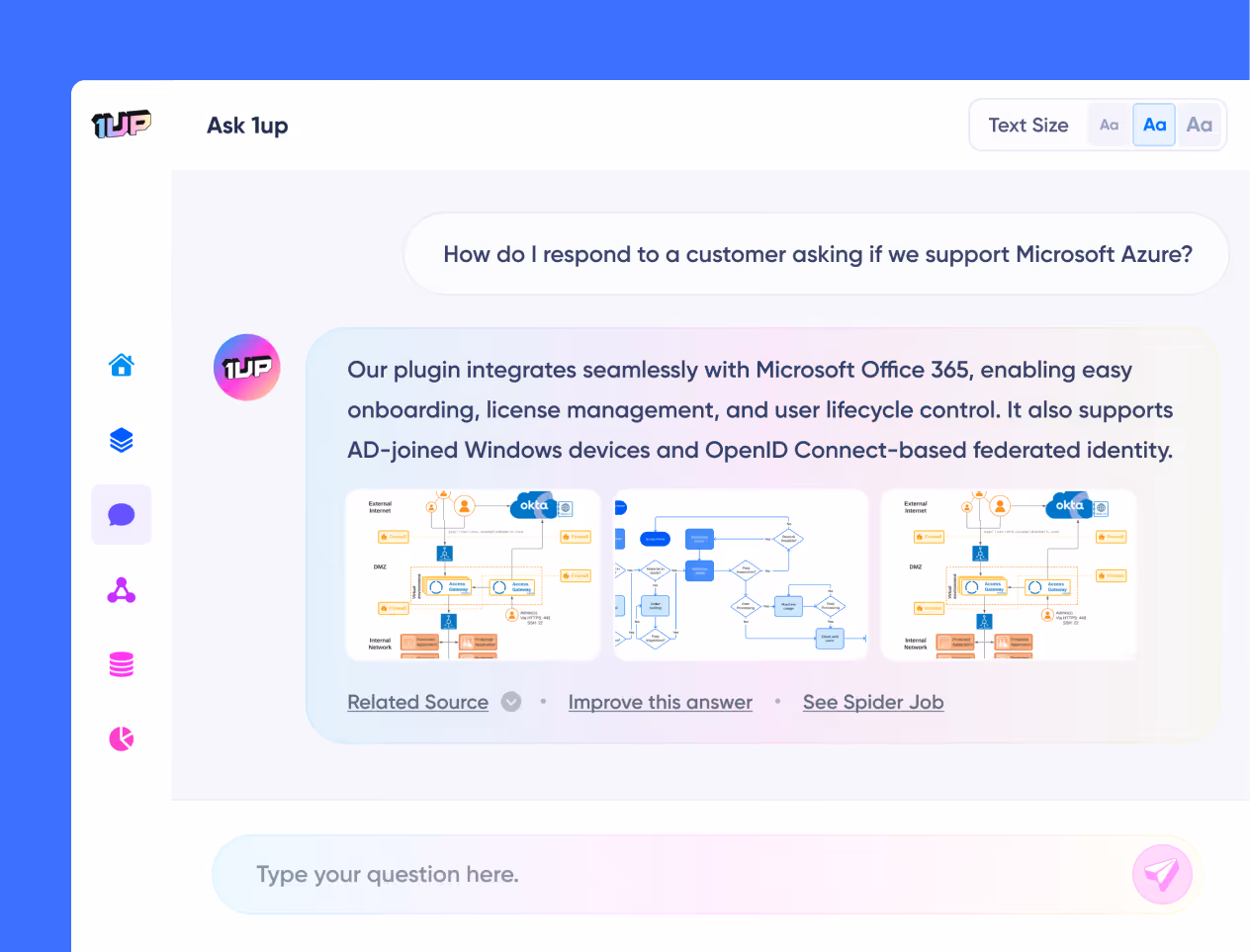Click the Microsoft Azure question bubble
Screen dimensions: 1250x952
click(817, 254)
